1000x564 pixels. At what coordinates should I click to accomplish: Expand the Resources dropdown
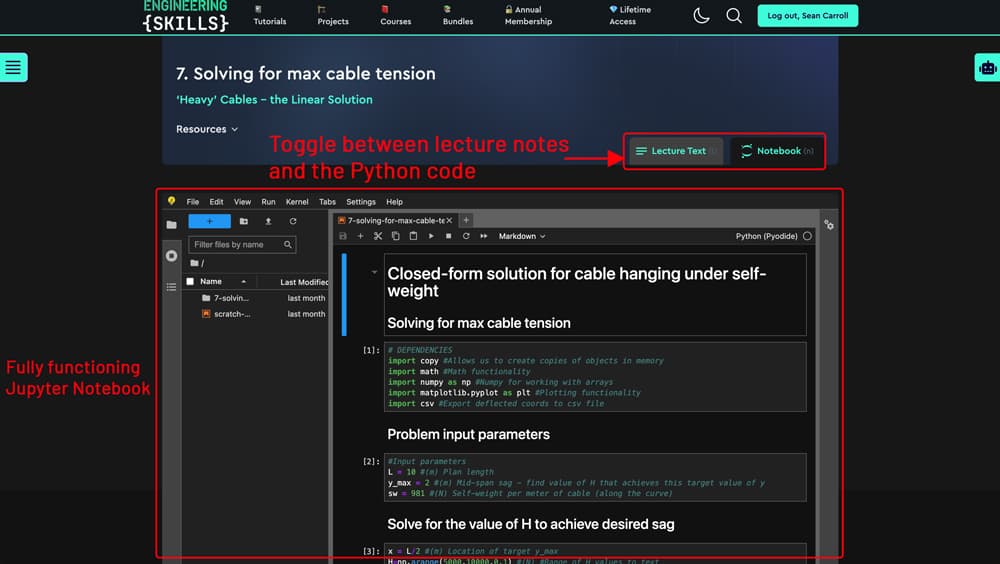207,129
